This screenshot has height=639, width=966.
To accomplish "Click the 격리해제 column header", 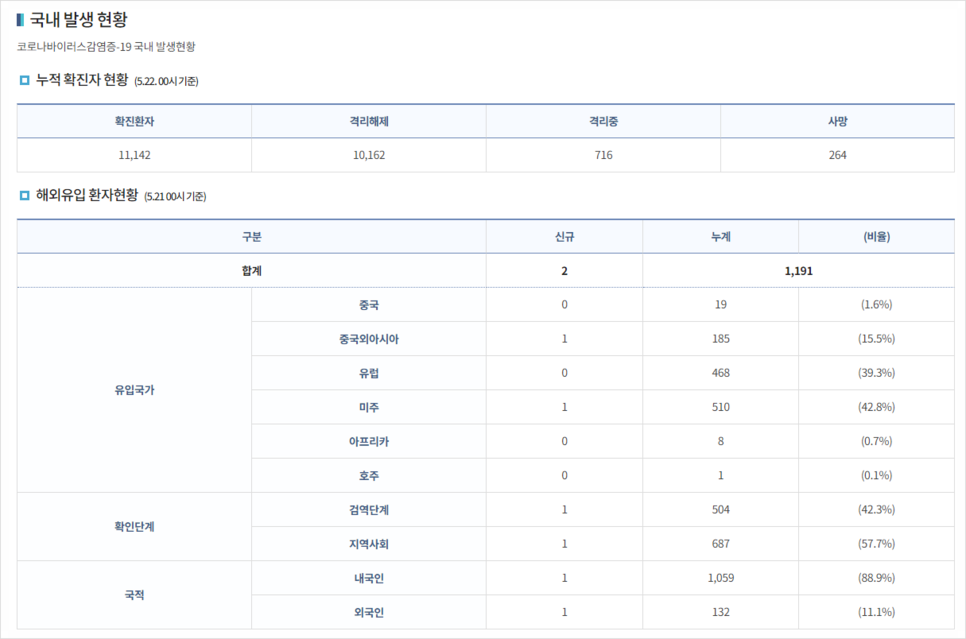I will tap(369, 121).
